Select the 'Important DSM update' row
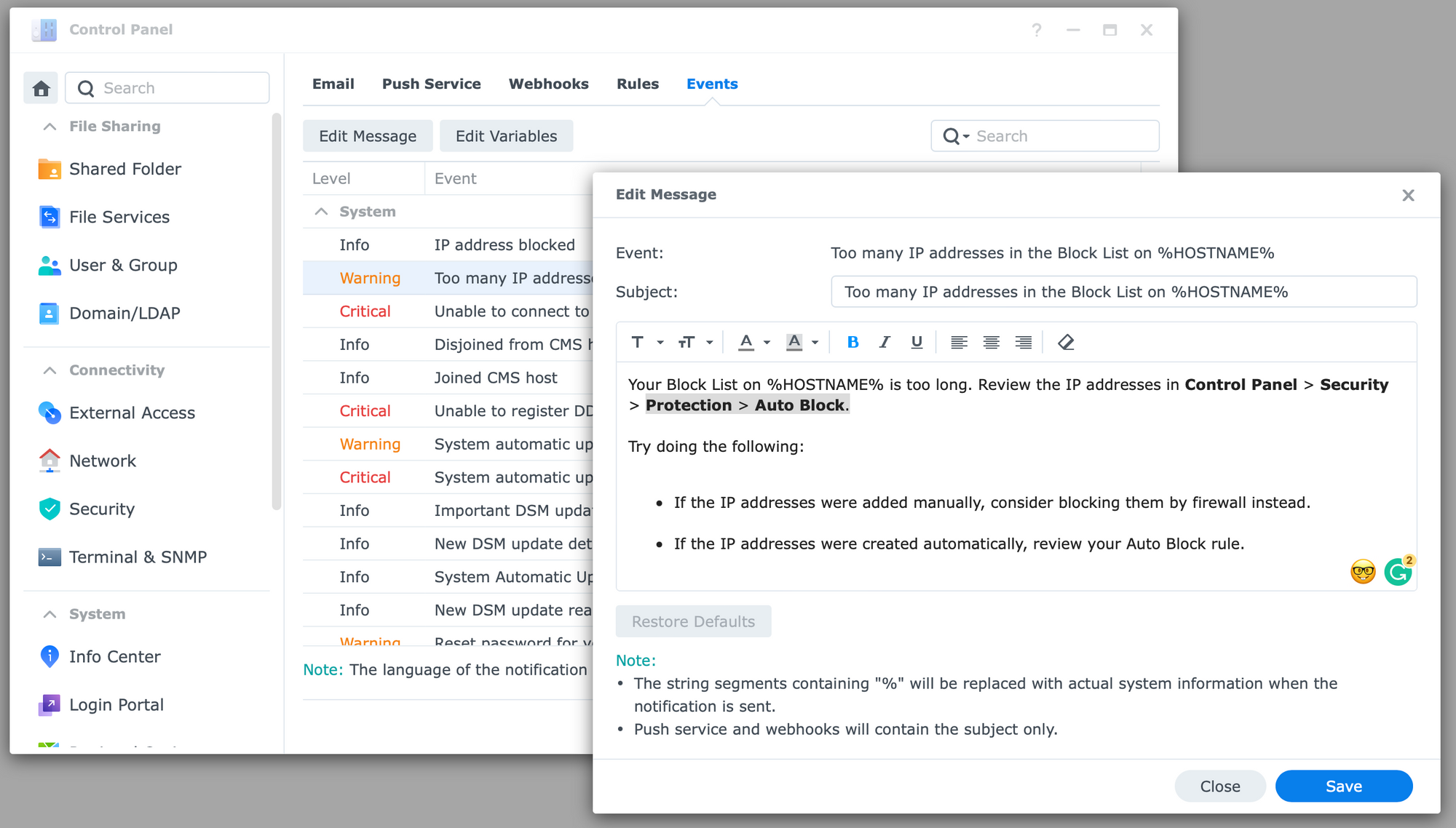This screenshot has width=1456, height=828. click(x=448, y=511)
